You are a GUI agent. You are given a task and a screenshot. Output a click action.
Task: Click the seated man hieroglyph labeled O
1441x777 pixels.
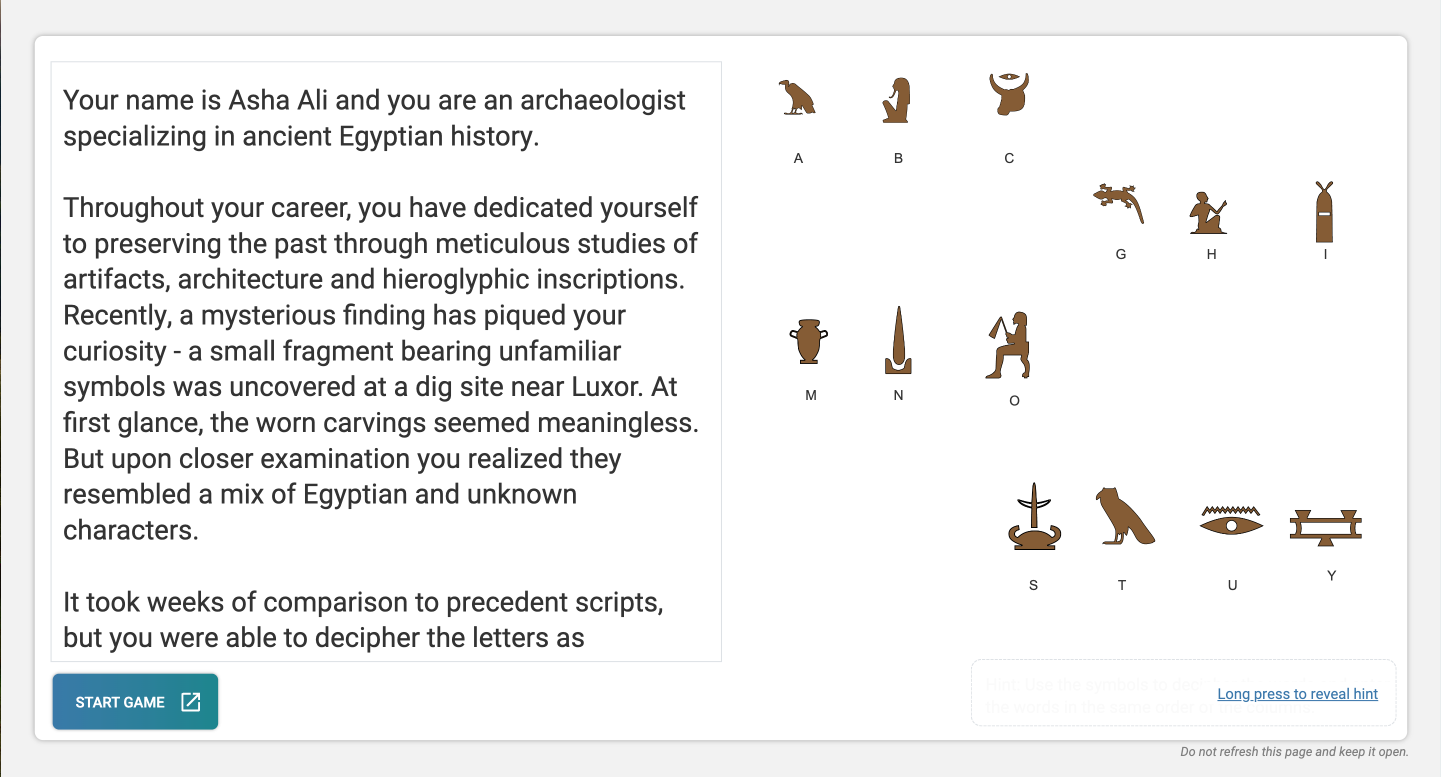pos(1010,346)
